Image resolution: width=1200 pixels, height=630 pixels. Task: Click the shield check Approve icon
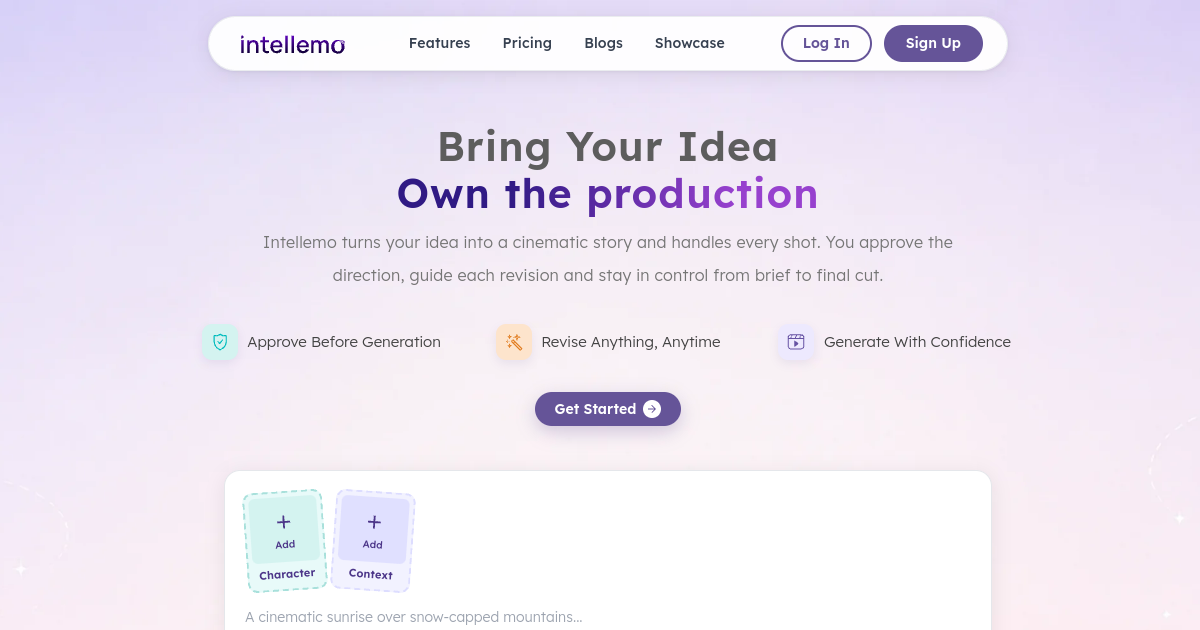pyautogui.click(x=220, y=342)
